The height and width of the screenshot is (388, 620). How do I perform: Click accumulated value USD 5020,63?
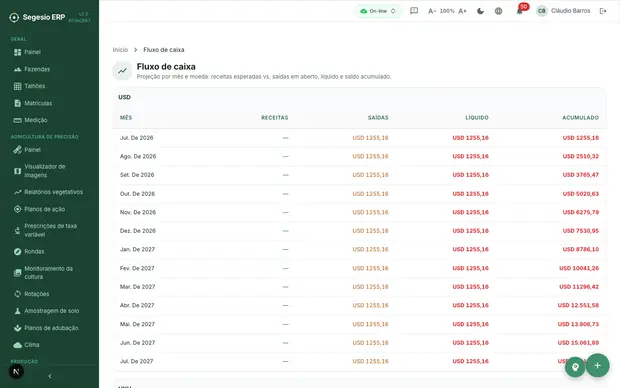581,194
